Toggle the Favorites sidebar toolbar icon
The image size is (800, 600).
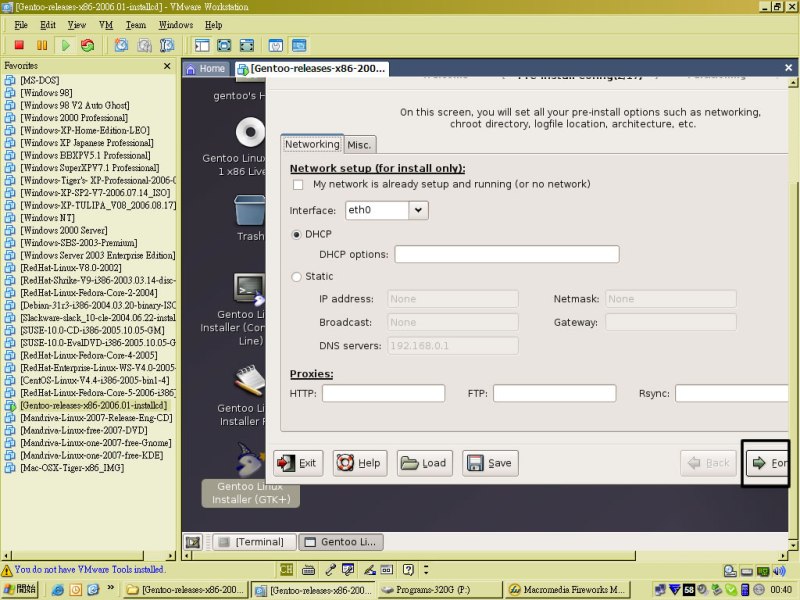tap(202, 45)
